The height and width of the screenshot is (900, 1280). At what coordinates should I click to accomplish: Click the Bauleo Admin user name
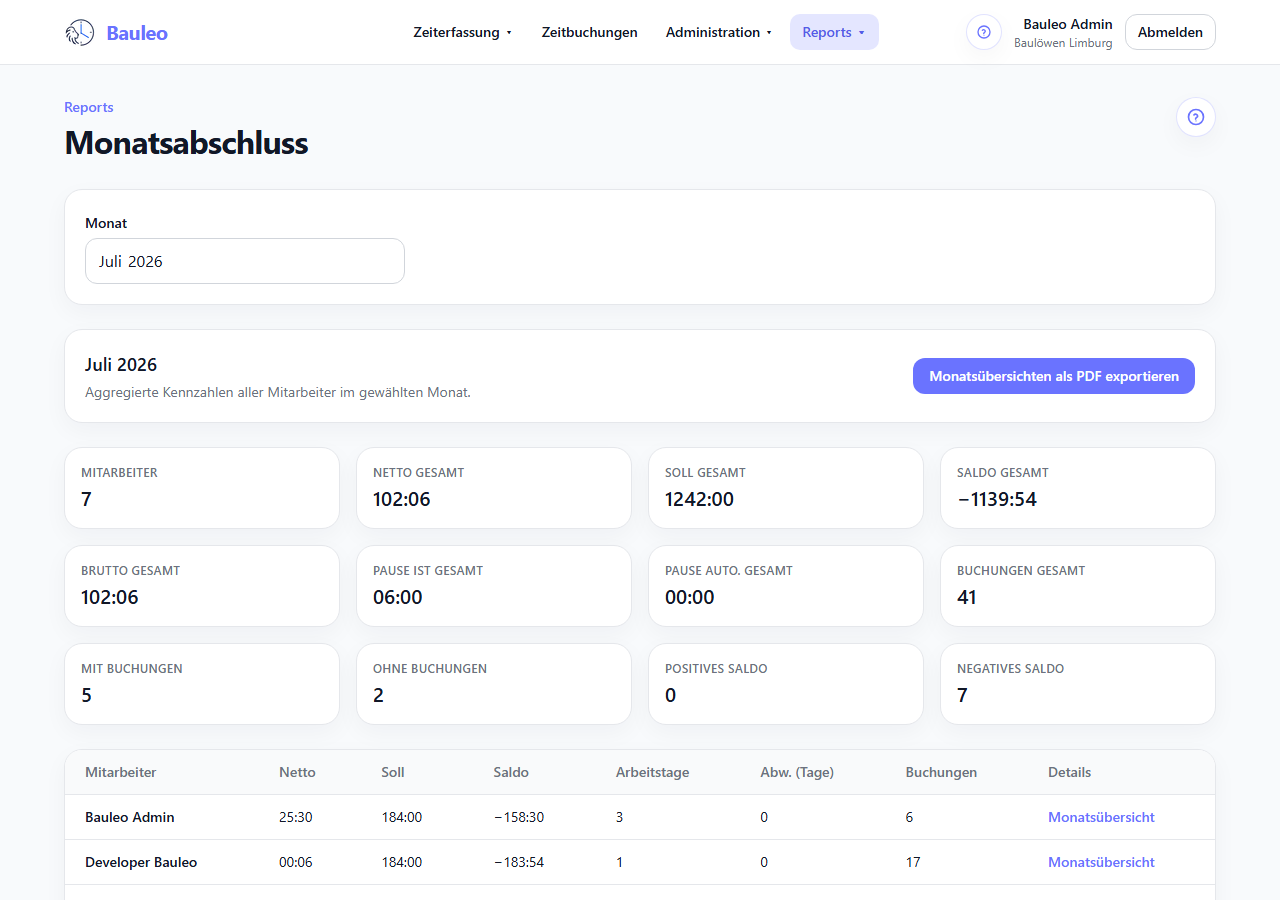point(1068,24)
